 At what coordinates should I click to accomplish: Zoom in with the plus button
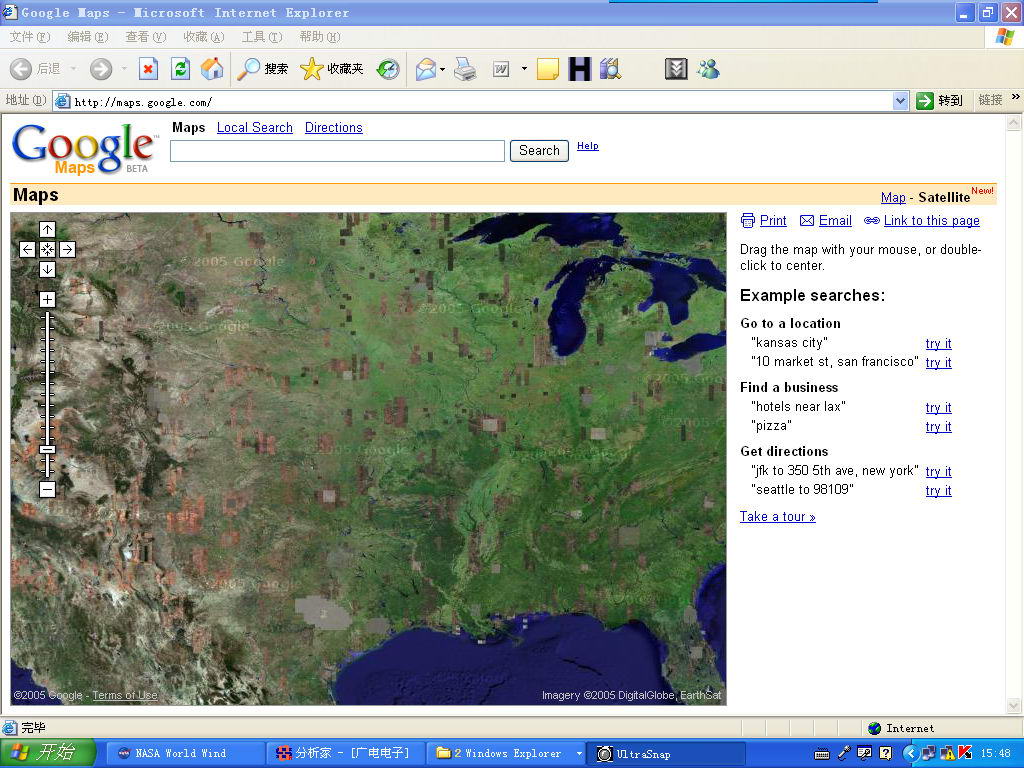point(47,299)
